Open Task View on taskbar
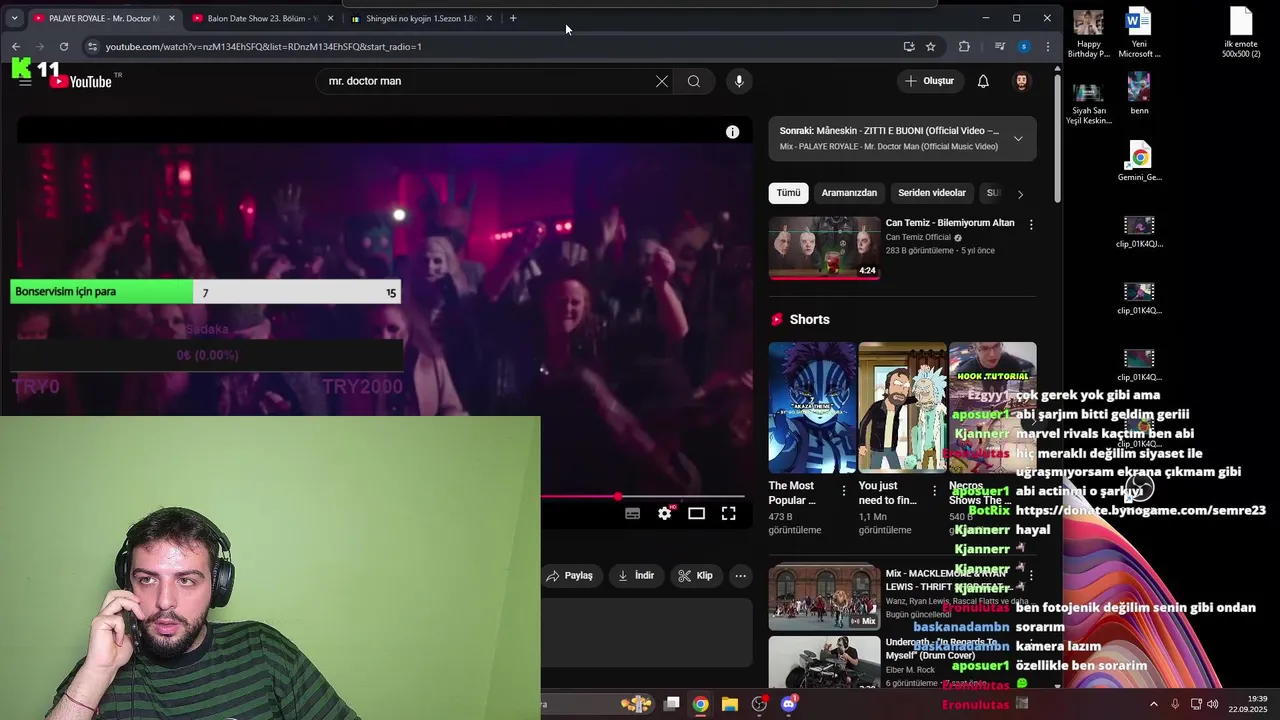This screenshot has width=1280, height=720. pos(672,704)
